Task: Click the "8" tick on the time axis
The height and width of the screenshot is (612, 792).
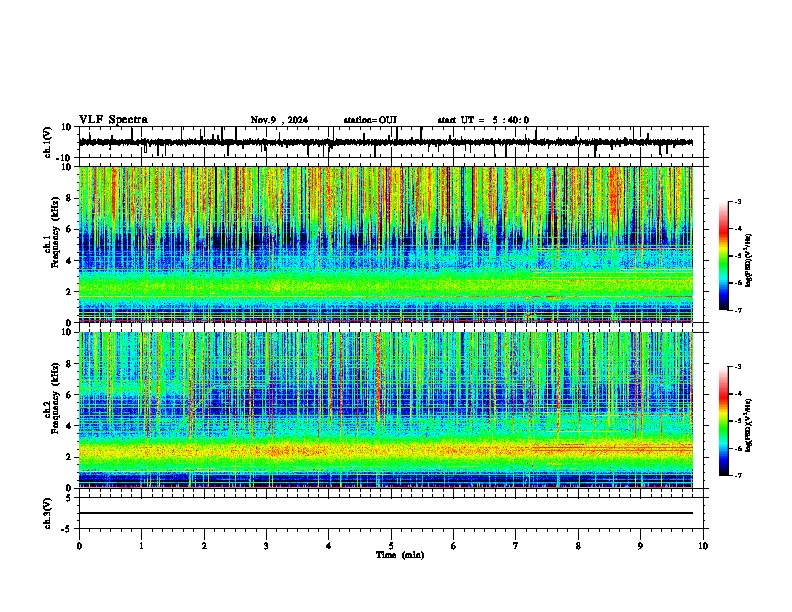Action: coord(578,546)
